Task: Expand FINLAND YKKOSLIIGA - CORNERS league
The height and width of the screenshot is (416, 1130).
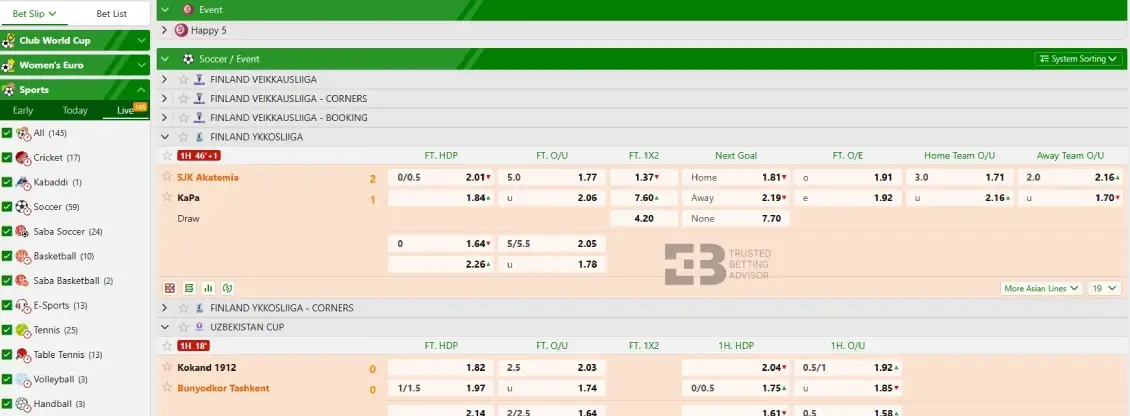Action: click(x=164, y=308)
